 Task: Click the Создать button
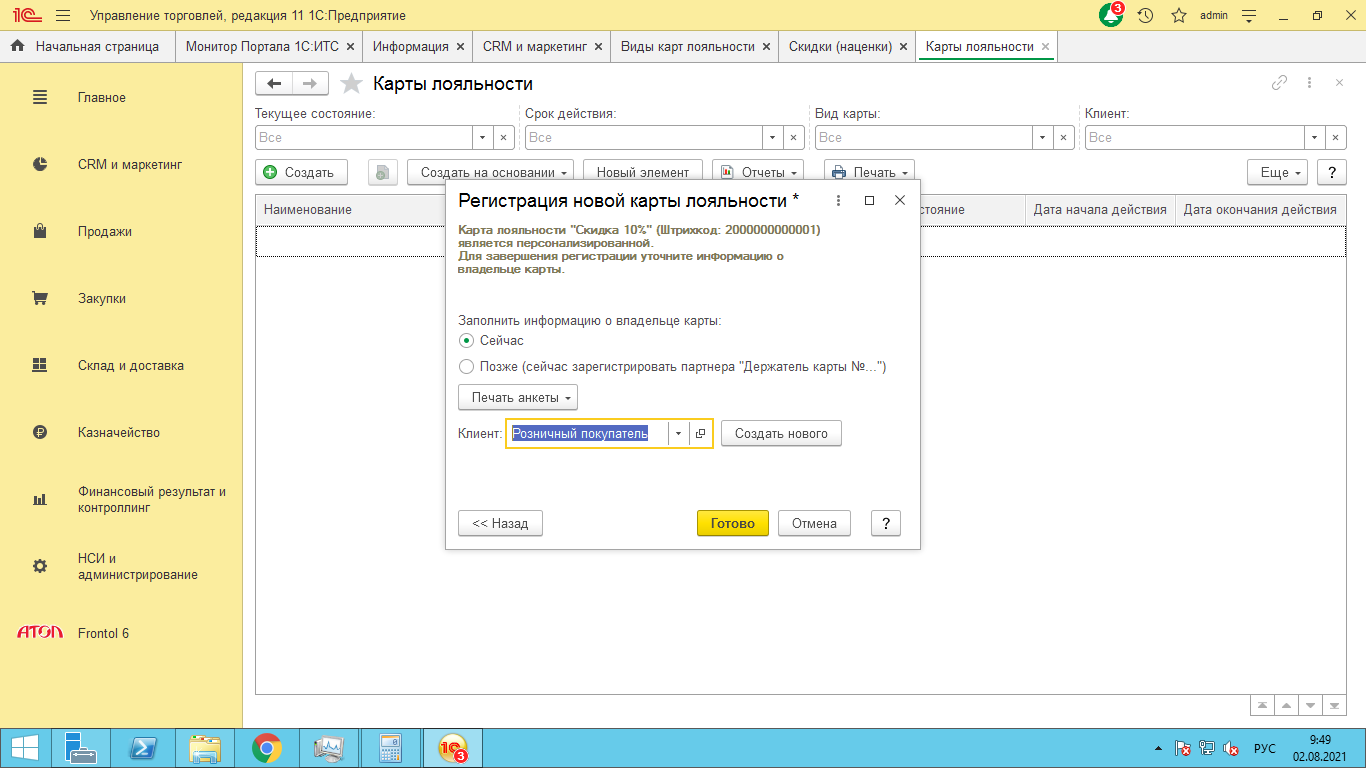click(301, 172)
